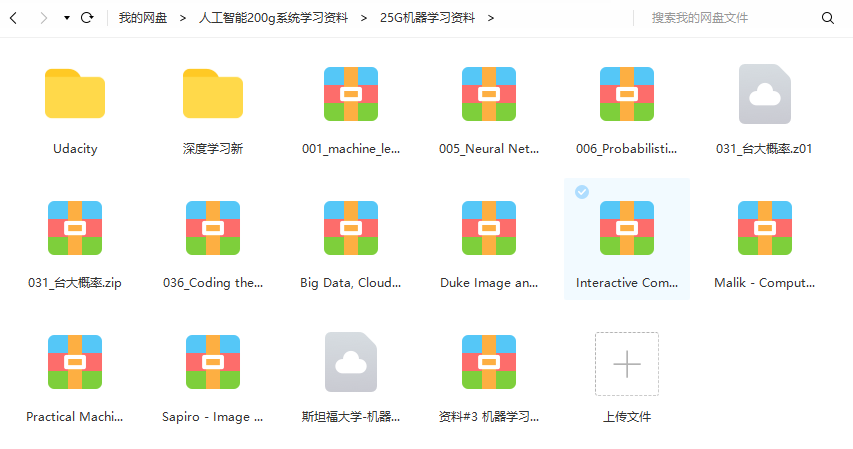Image resolution: width=853 pixels, height=449 pixels.
Task: Navigate to 25G机器学习资料 breadcrumb
Action: pos(428,18)
